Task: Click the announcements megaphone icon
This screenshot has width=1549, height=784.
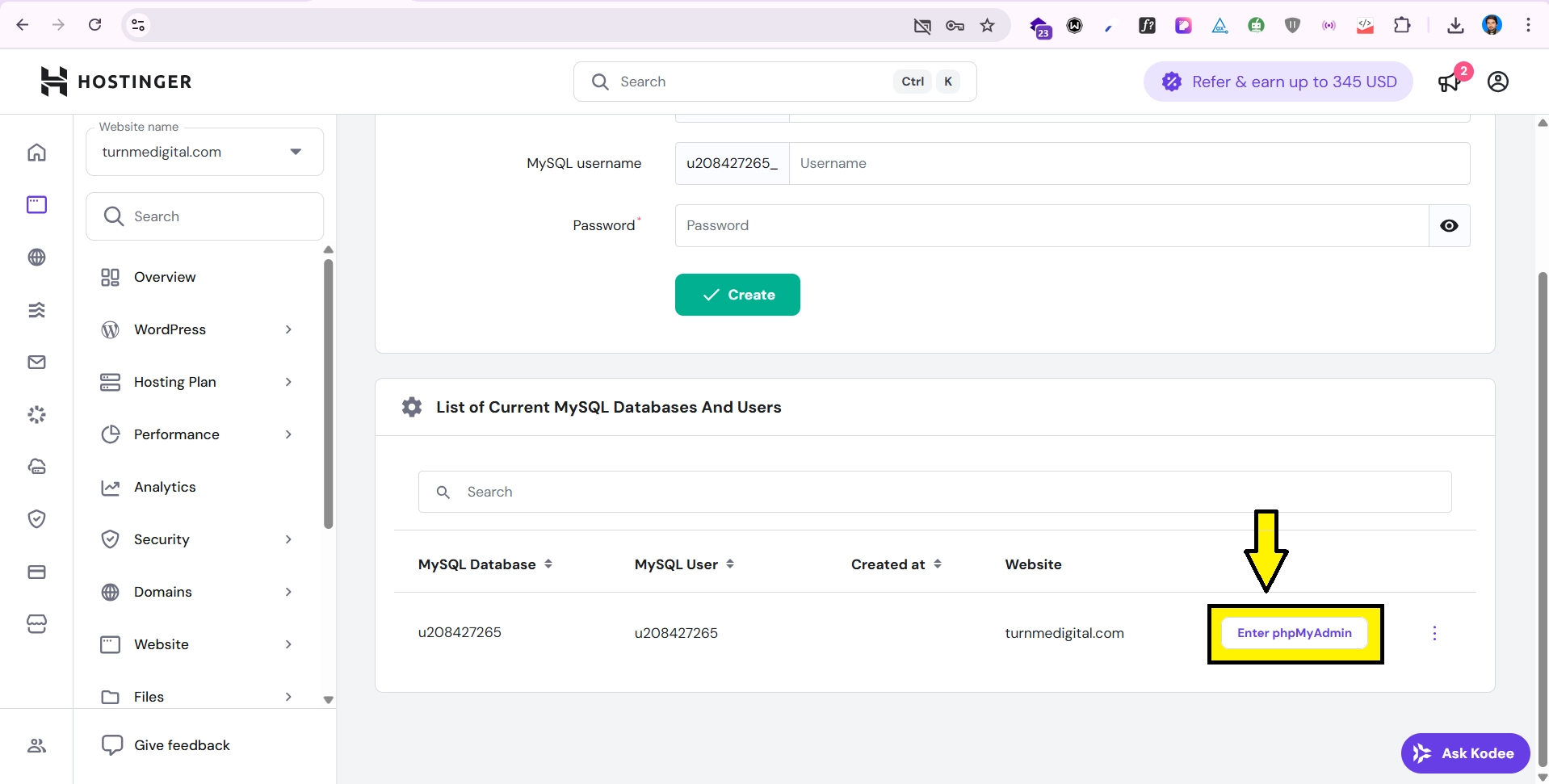Action: click(1450, 82)
